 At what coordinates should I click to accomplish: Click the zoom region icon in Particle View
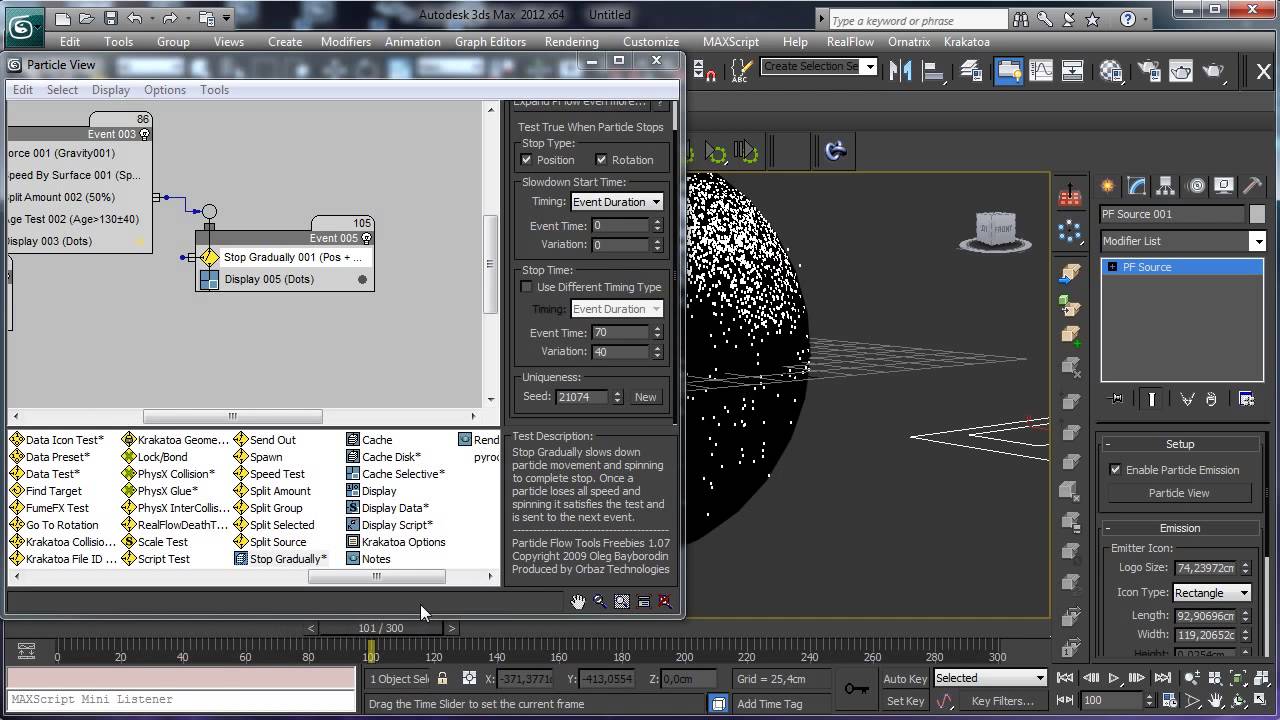click(x=622, y=601)
